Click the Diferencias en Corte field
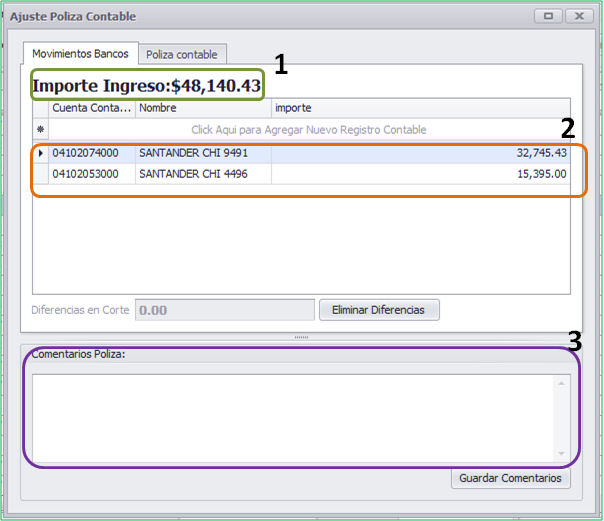This screenshot has width=604, height=521. click(x=225, y=310)
